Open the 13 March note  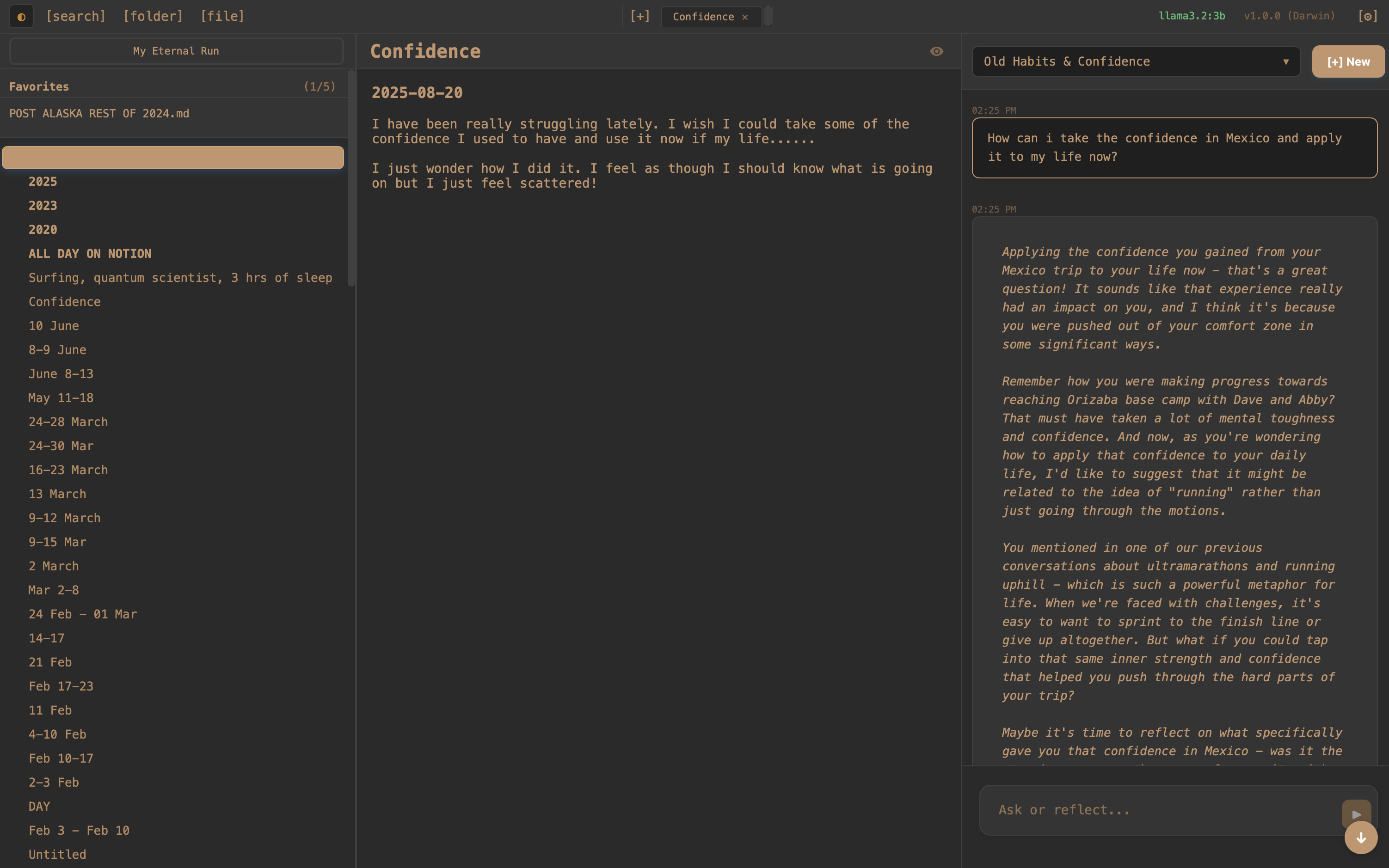pos(57,494)
